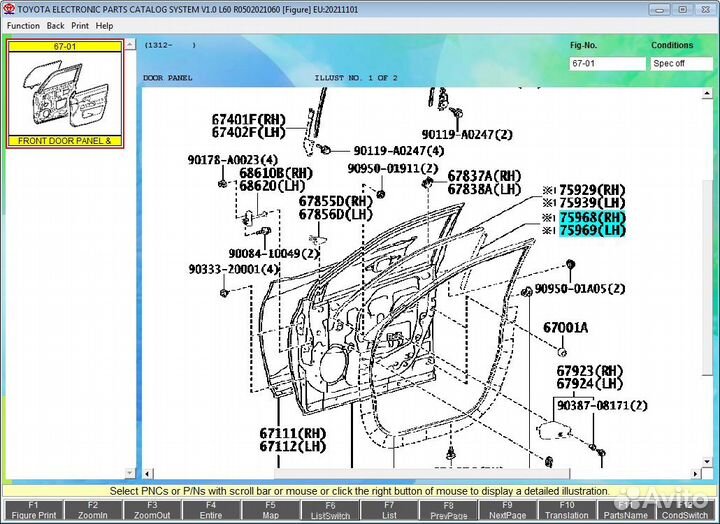Open the Help menu
Image resolution: width=720 pixels, height=524 pixels.
click(x=104, y=25)
